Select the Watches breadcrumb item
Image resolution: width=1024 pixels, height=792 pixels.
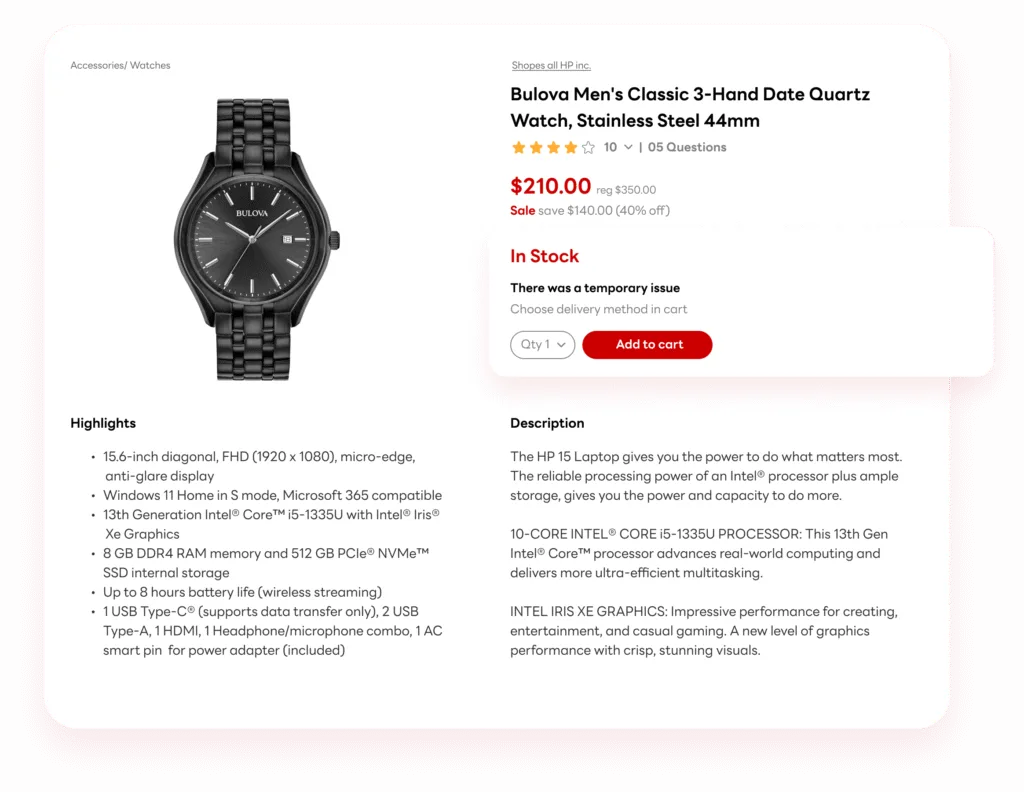coord(150,66)
